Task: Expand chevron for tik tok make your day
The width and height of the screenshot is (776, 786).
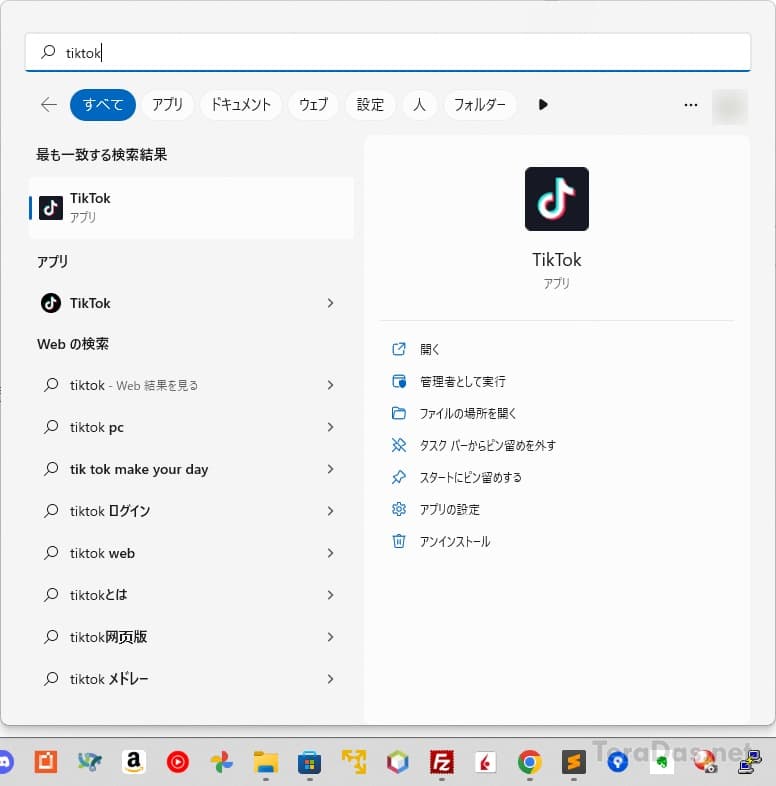Action: pyautogui.click(x=330, y=469)
